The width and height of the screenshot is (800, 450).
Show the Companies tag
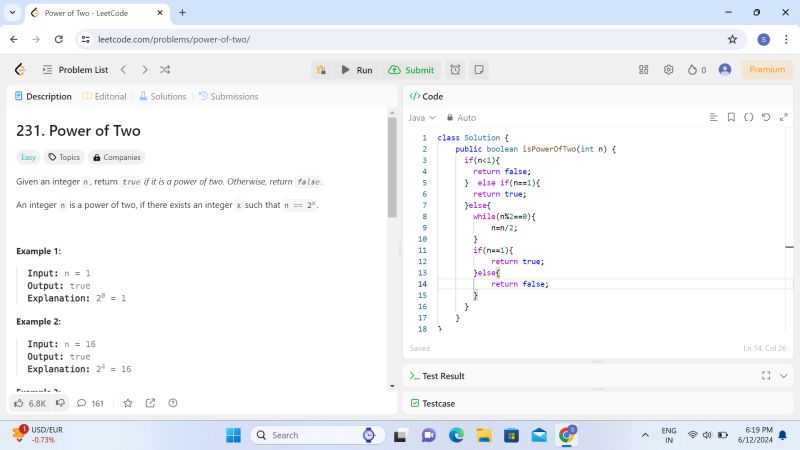coord(117,157)
